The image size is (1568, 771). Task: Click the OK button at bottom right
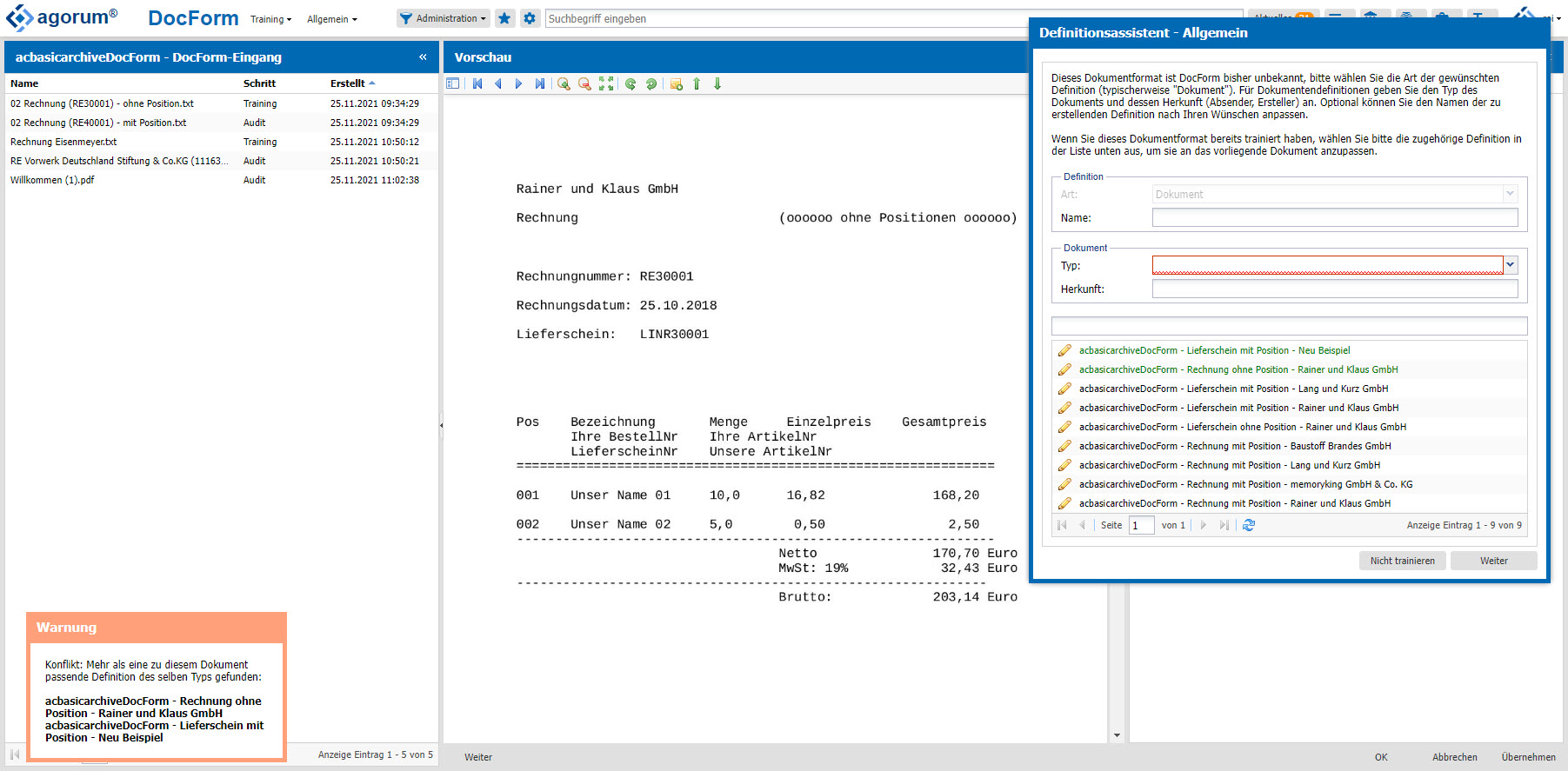pyautogui.click(x=1381, y=757)
